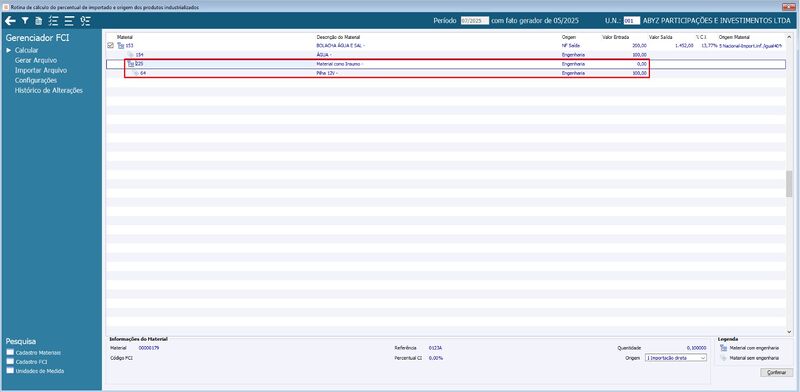Click the document report toolbar icon
The height and width of the screenshot is (392, 800).
coord(38,21)
